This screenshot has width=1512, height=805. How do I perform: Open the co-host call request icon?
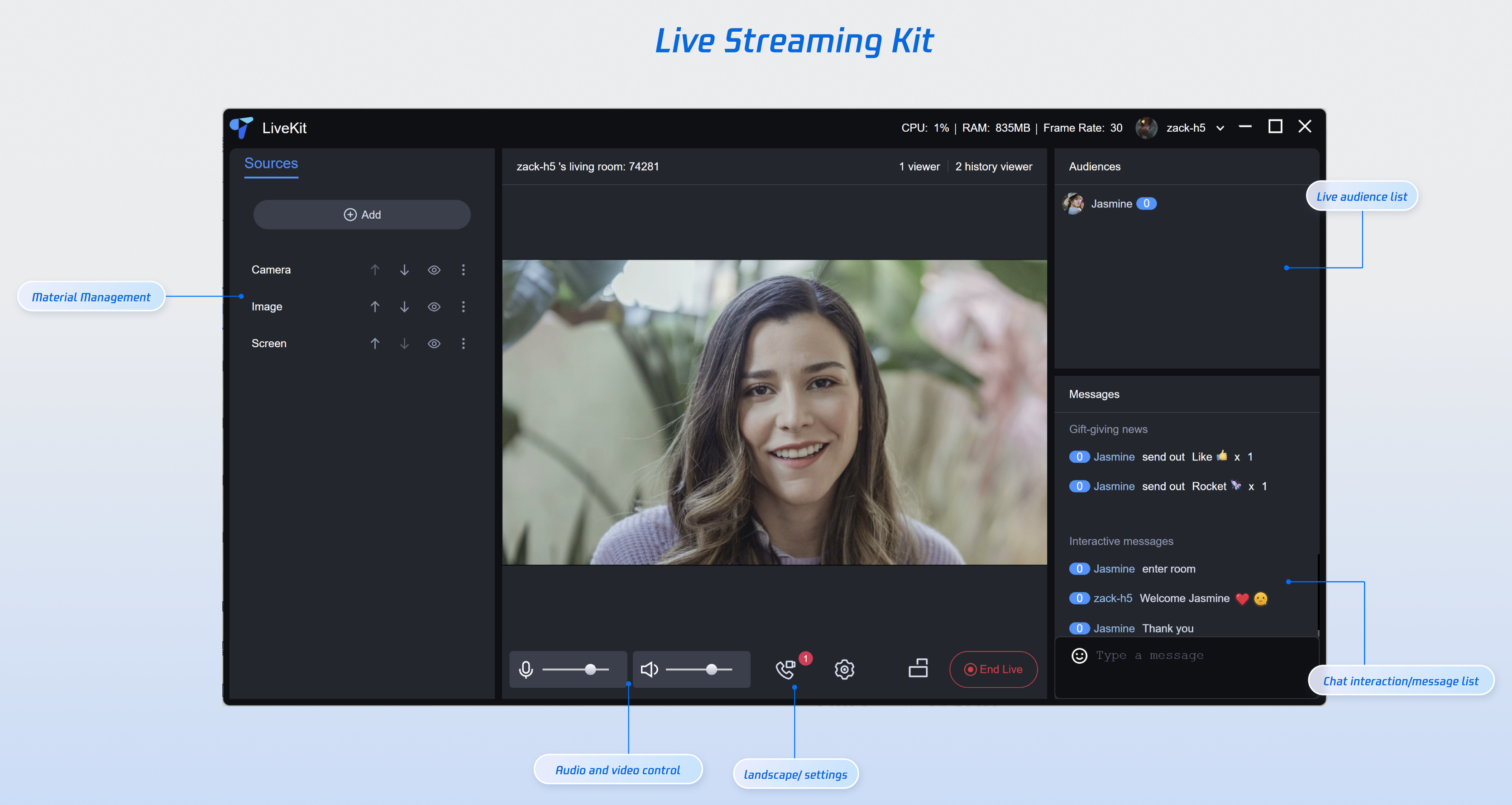785,669
